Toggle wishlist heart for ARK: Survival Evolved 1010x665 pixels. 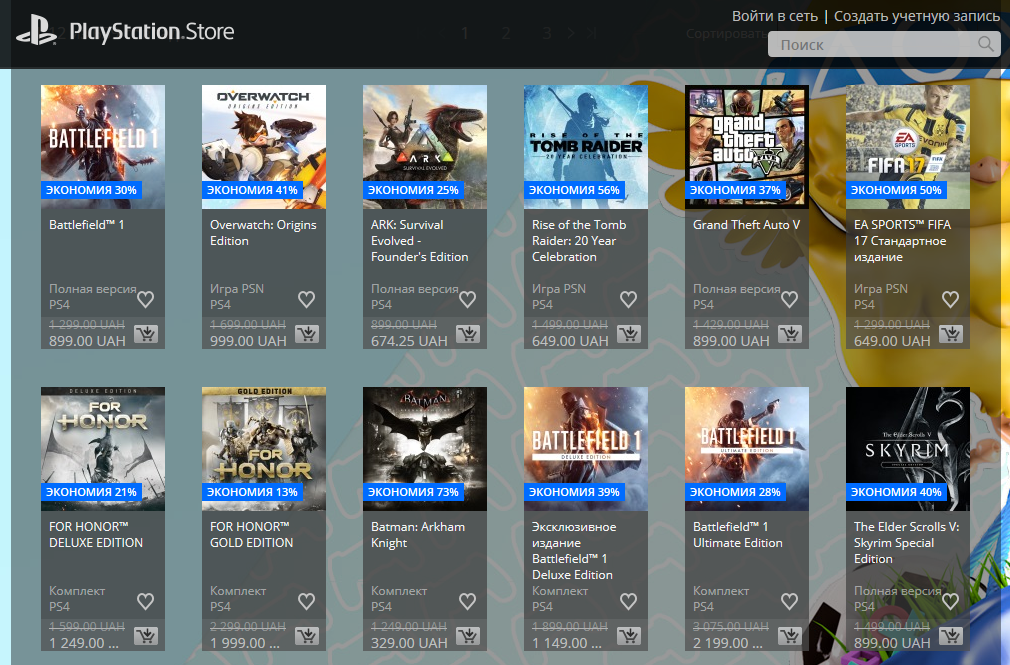pos(468,299)
